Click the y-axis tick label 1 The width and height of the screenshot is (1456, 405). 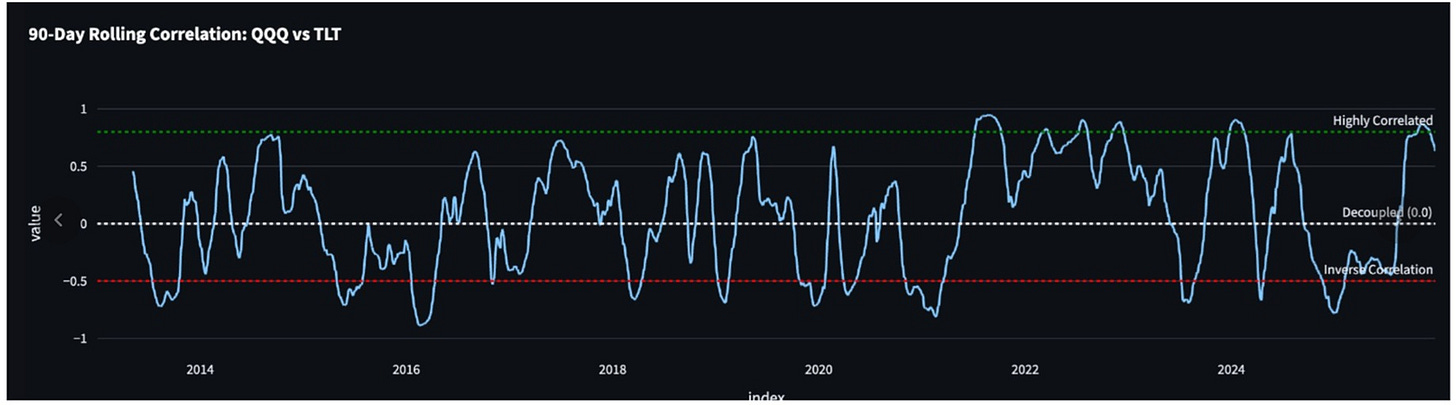(x=85, y=109)
